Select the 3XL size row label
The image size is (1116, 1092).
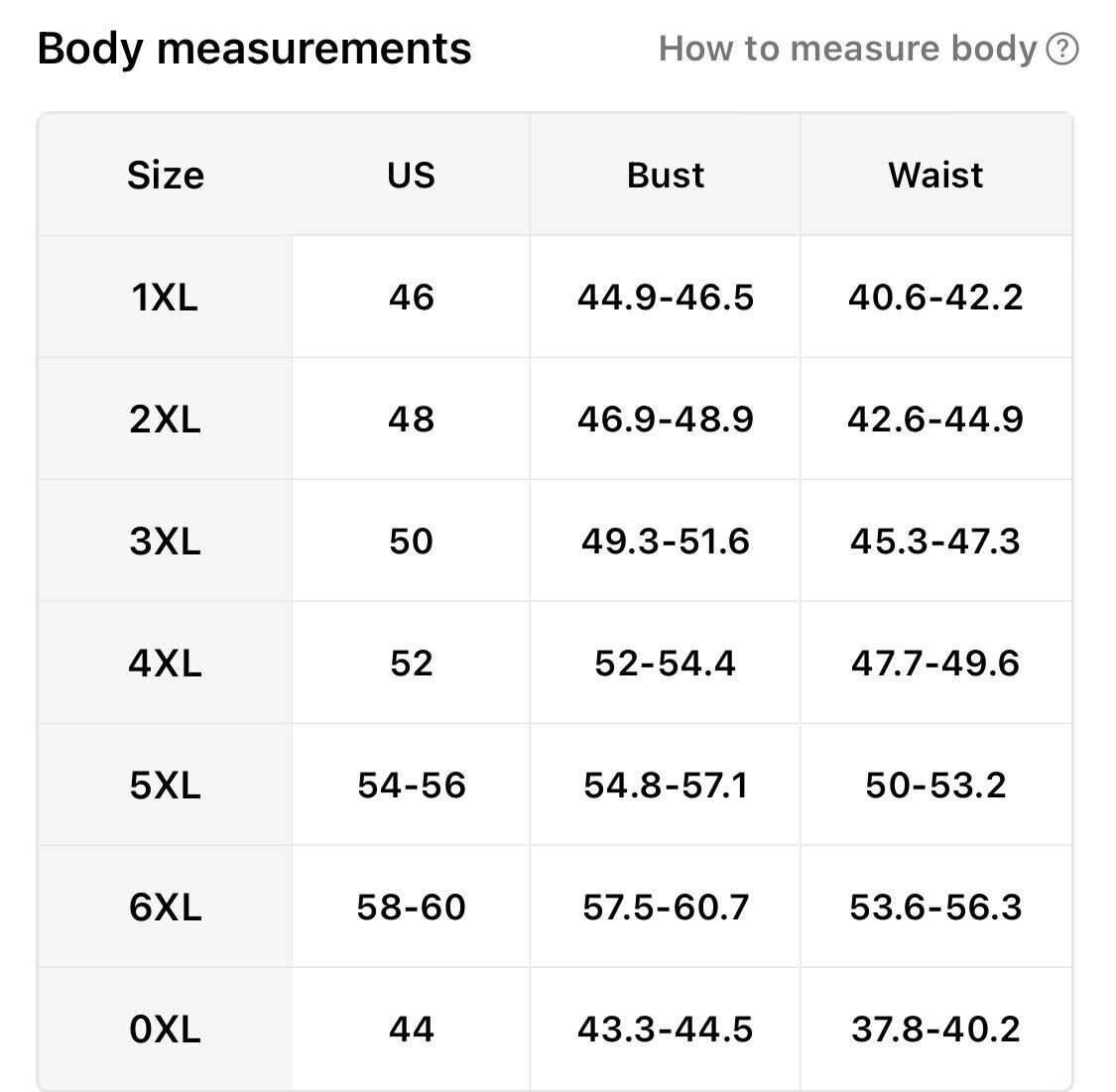click(x=165, y=542)
